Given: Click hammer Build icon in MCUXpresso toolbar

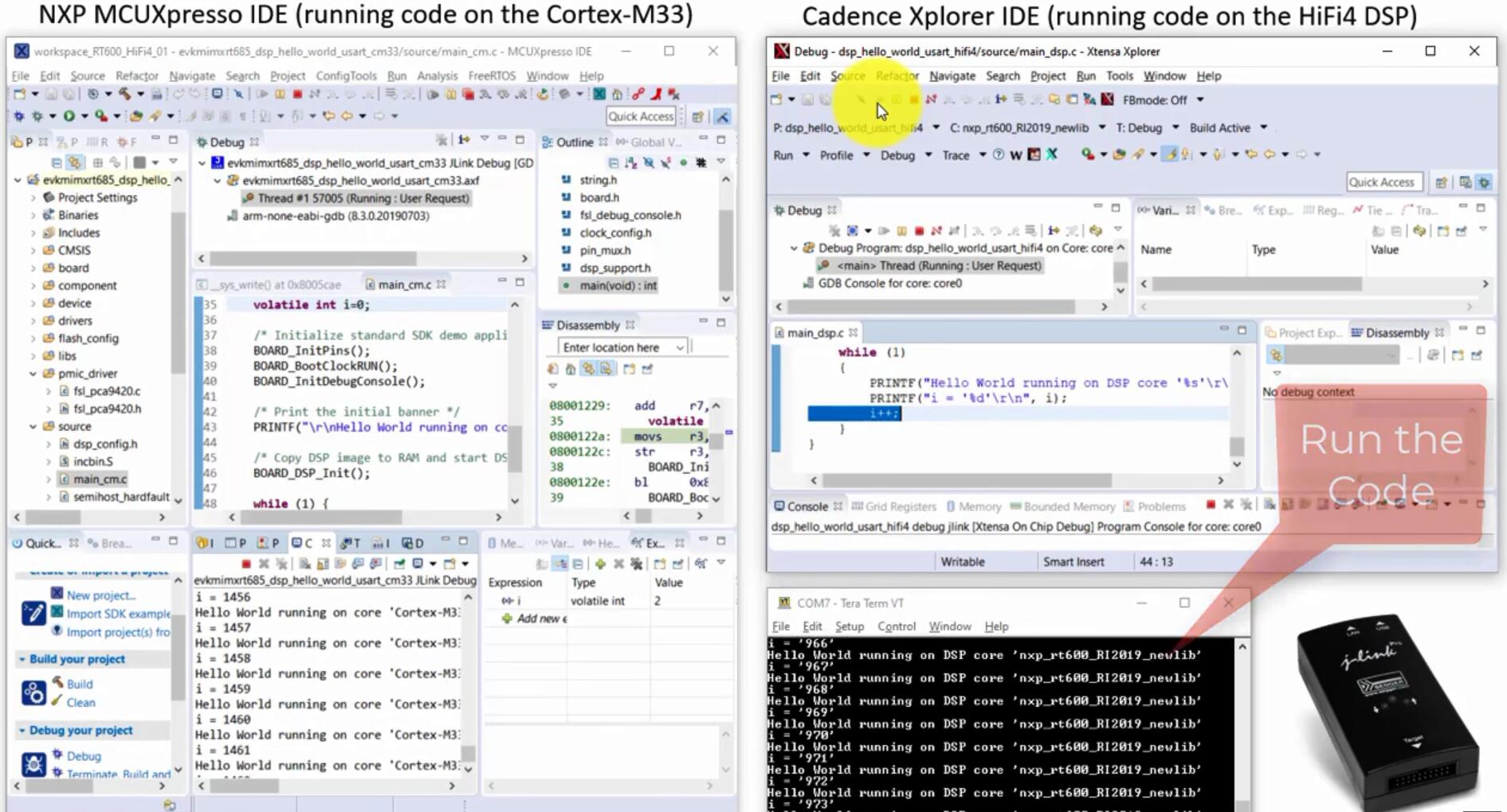Looking at the screenshot, I should click(124, 94).
